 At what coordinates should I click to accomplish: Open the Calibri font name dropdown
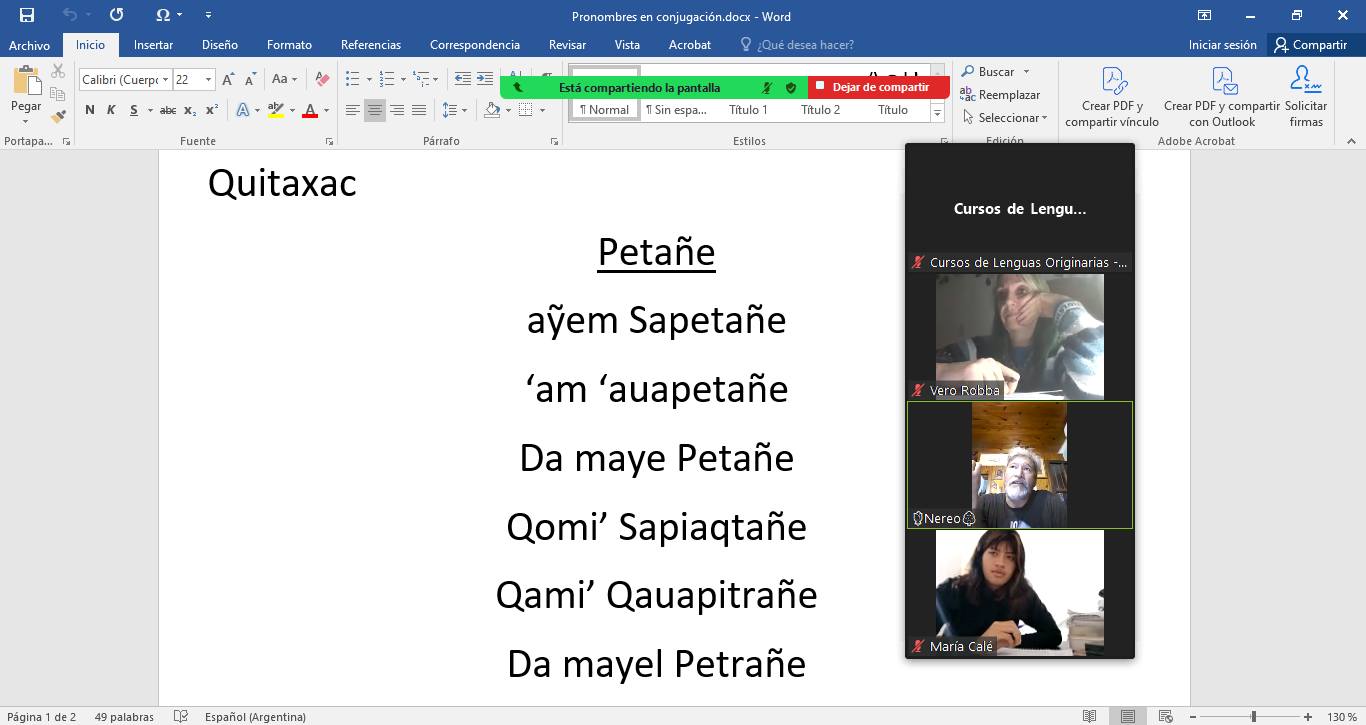163,80
